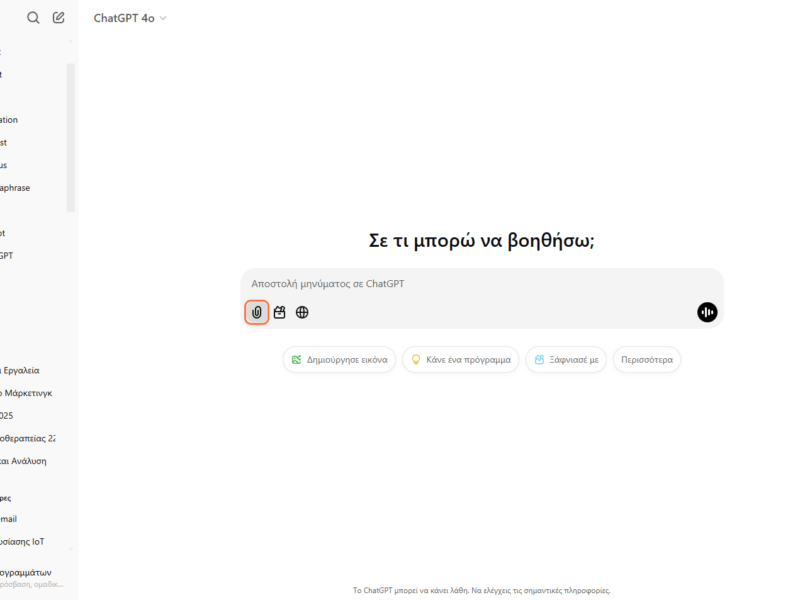Click the paperclip attach files icon
This screenshot has height=600, width=800.
(x=257, y=312)
